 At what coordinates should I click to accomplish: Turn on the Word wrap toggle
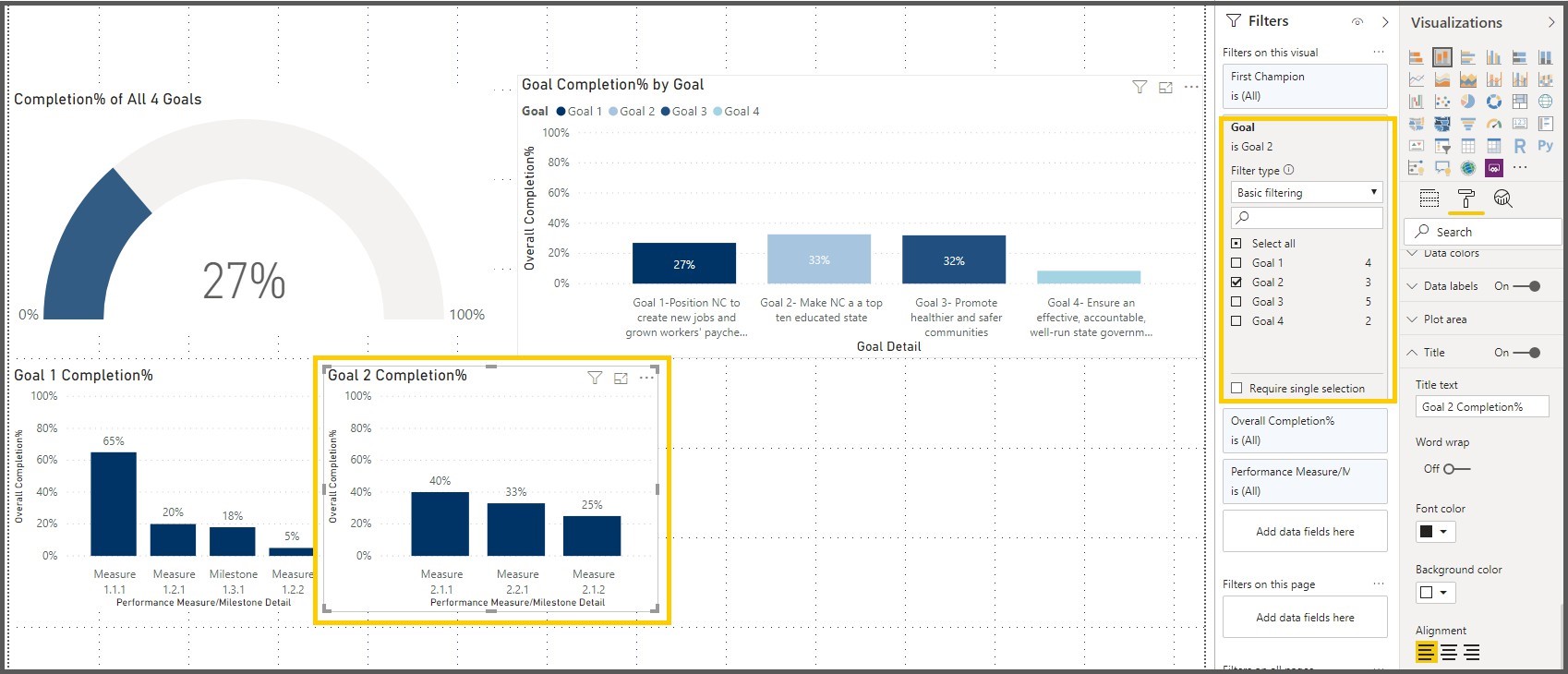tap(1456, 469)
